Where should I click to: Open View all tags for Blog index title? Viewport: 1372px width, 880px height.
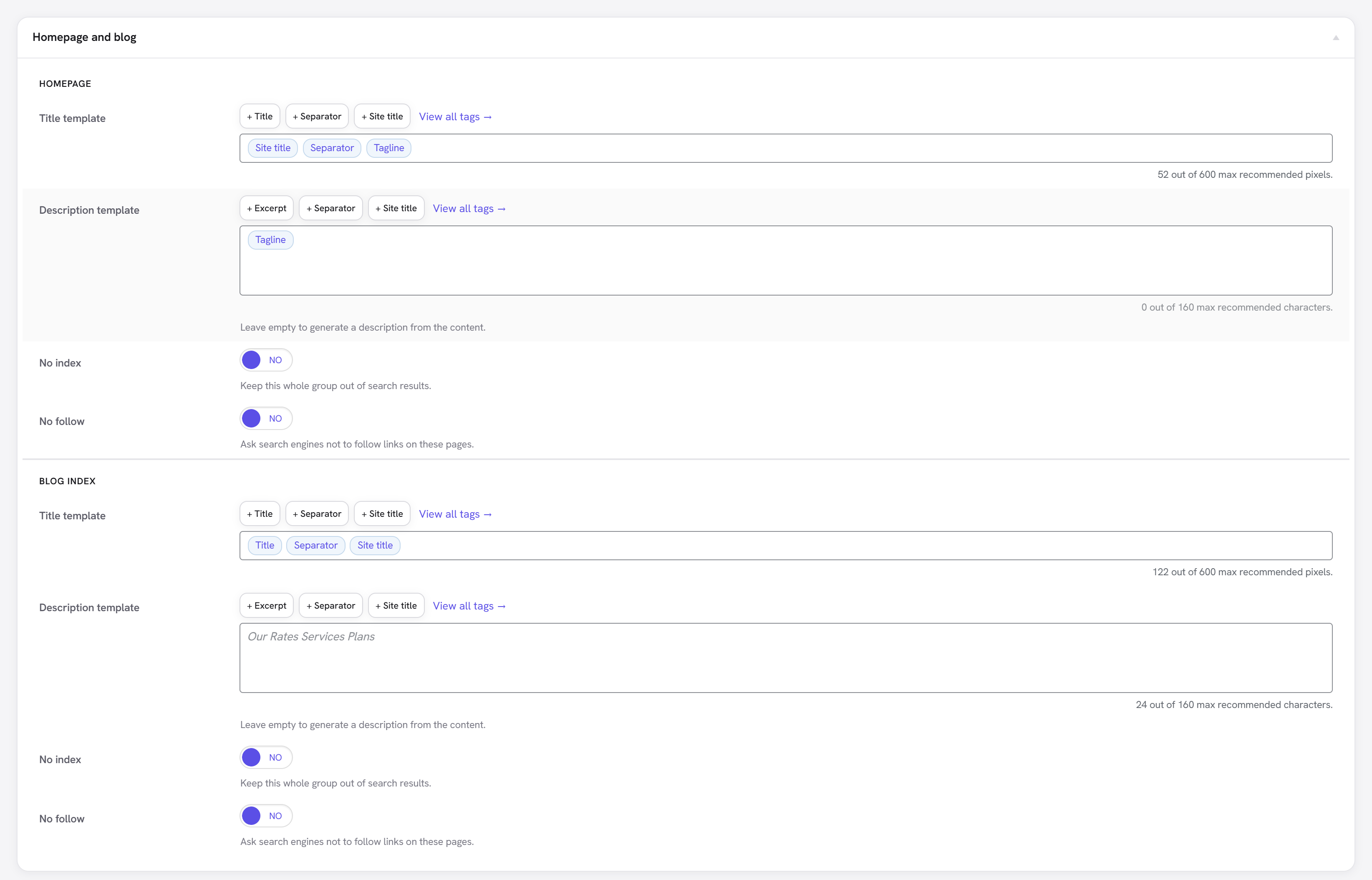click(455, 514)
